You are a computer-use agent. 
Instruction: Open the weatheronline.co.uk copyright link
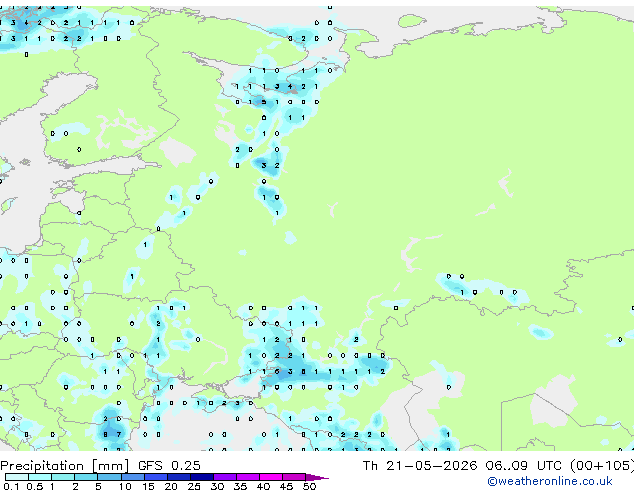click(x=550, y=481)
